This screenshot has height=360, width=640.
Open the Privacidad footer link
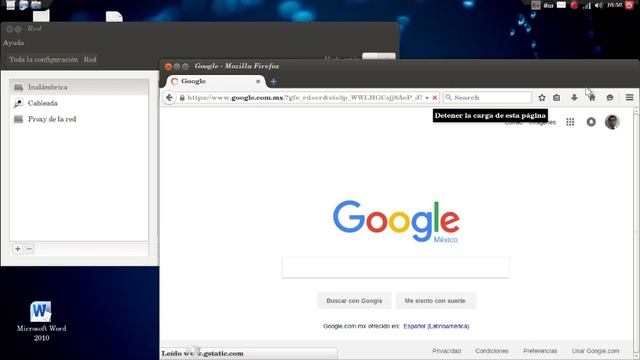447,351
